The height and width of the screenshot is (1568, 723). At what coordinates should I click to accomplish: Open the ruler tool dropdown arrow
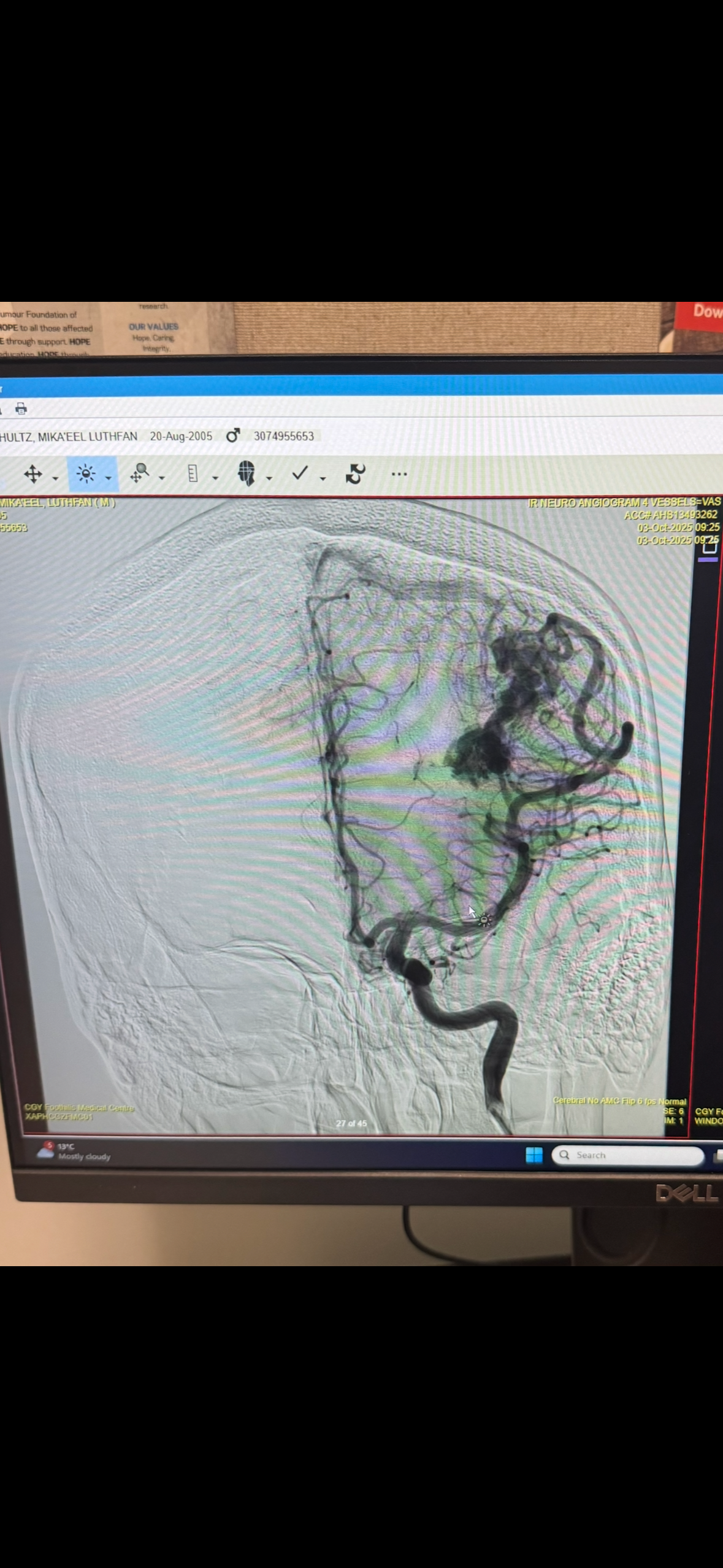[x=215, y=478]
